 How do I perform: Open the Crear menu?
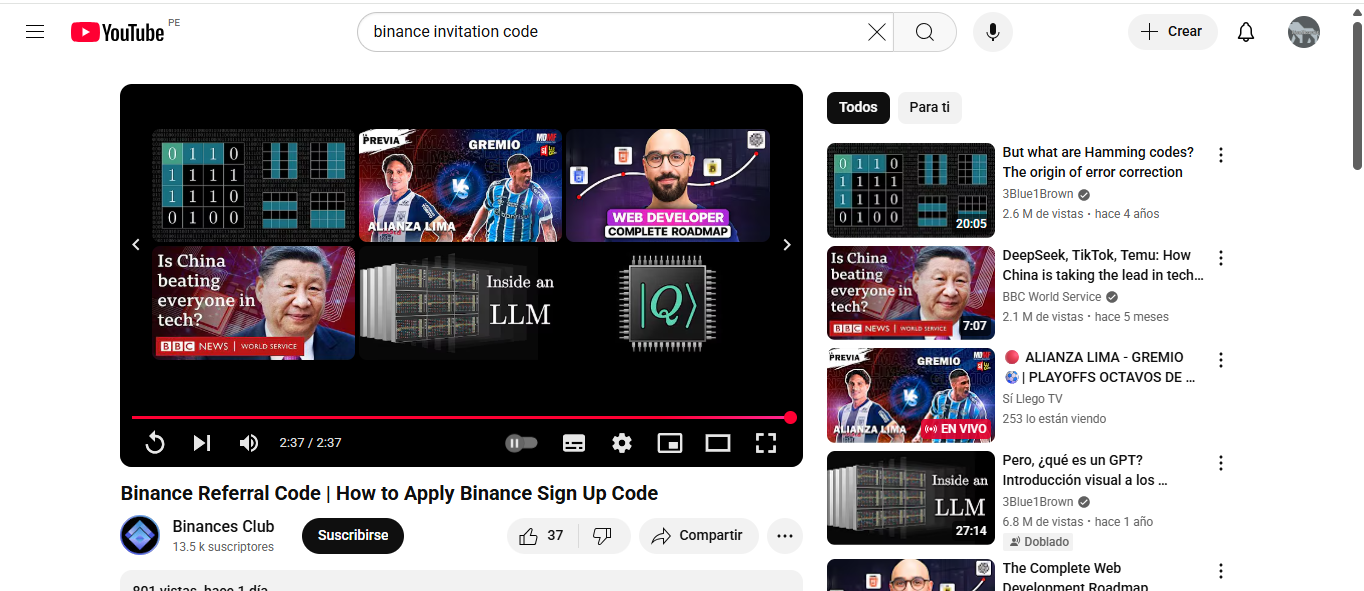point(1172,32)
